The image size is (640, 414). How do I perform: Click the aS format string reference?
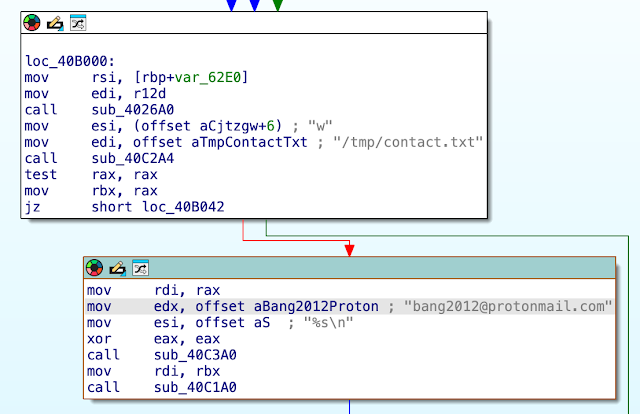coord(262,323)
